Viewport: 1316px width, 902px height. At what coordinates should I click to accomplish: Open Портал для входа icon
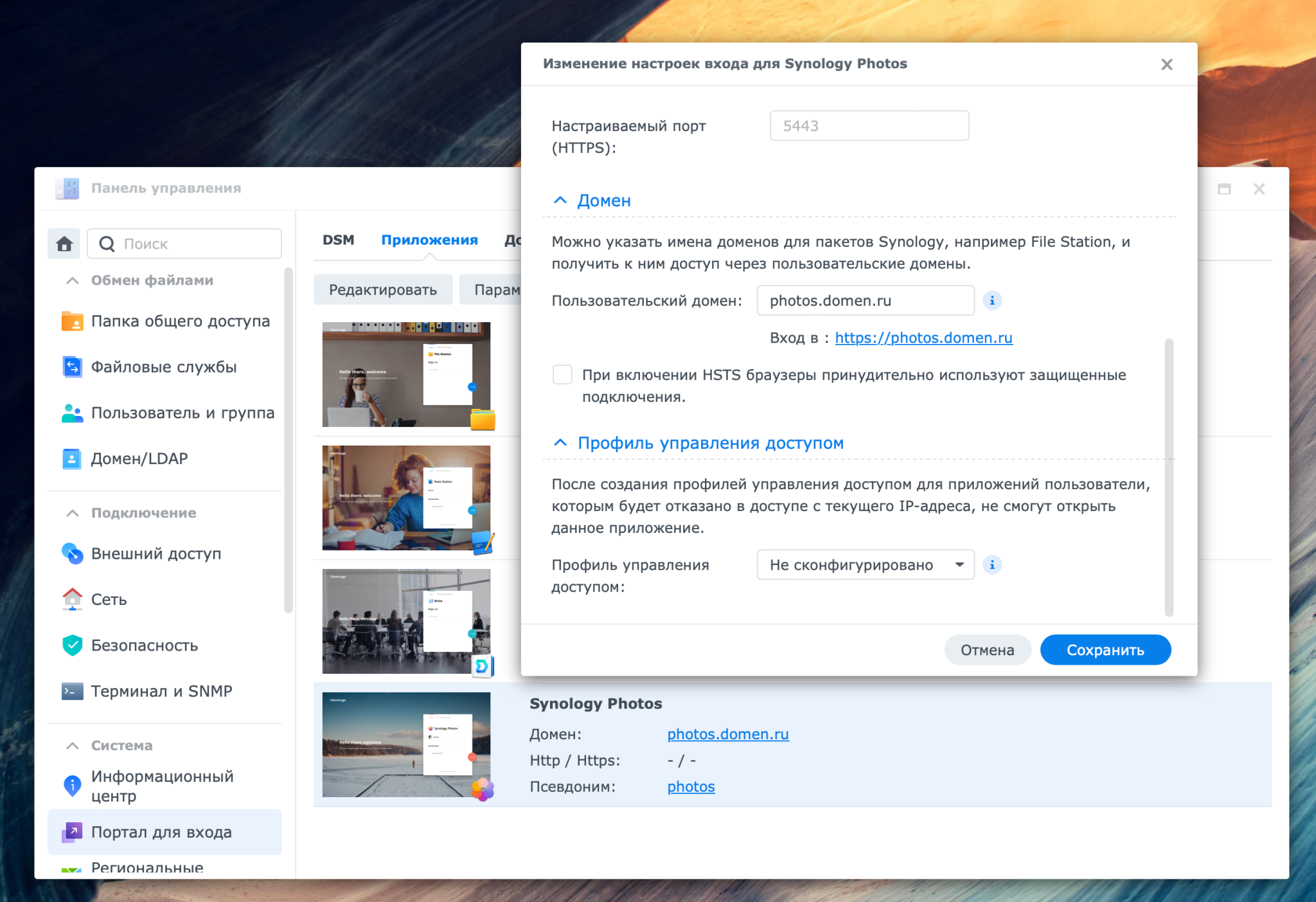72,832
